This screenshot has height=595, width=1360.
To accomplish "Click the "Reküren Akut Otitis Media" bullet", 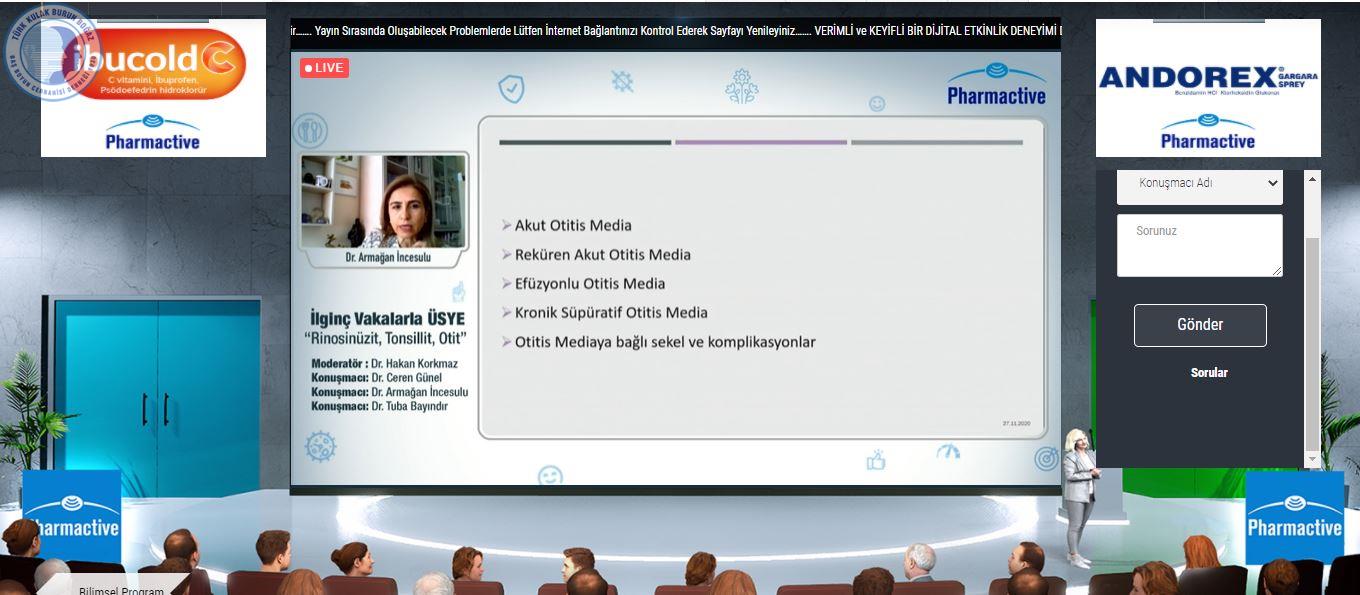I will tap(603, 255).
